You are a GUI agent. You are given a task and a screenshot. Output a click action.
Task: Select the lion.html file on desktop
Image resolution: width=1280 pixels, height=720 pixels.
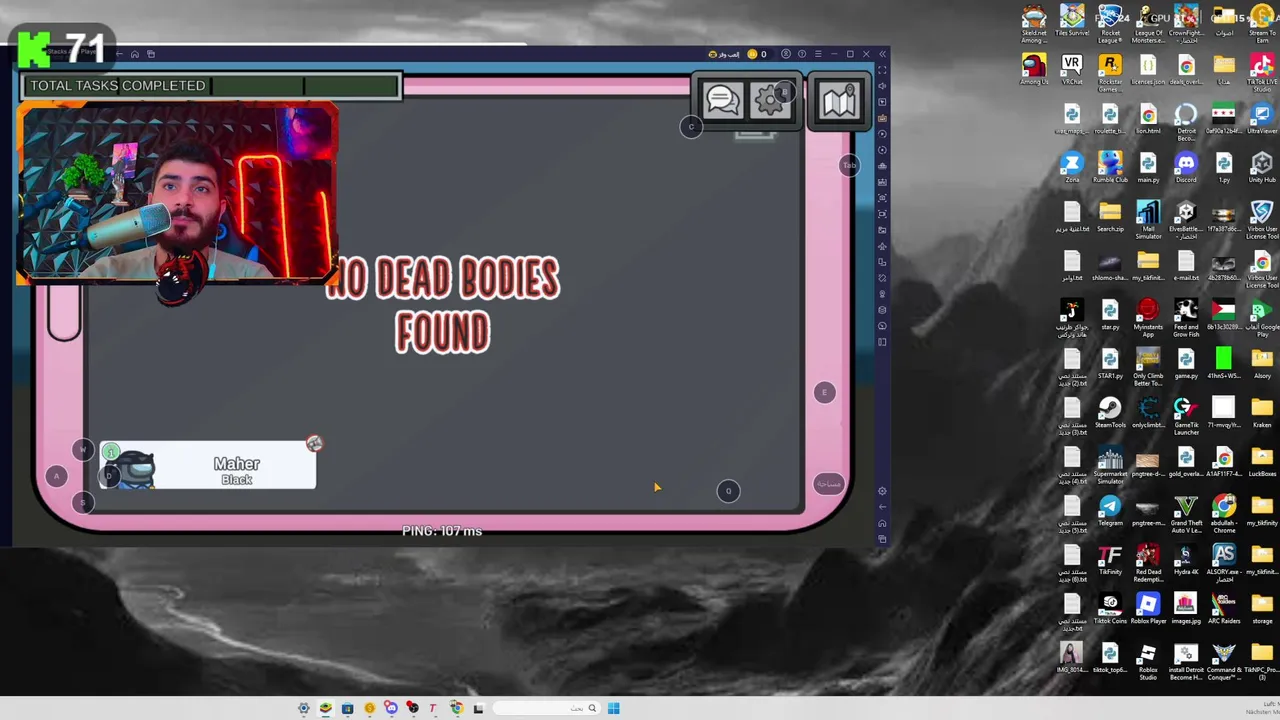click(x=1148, y=119)
